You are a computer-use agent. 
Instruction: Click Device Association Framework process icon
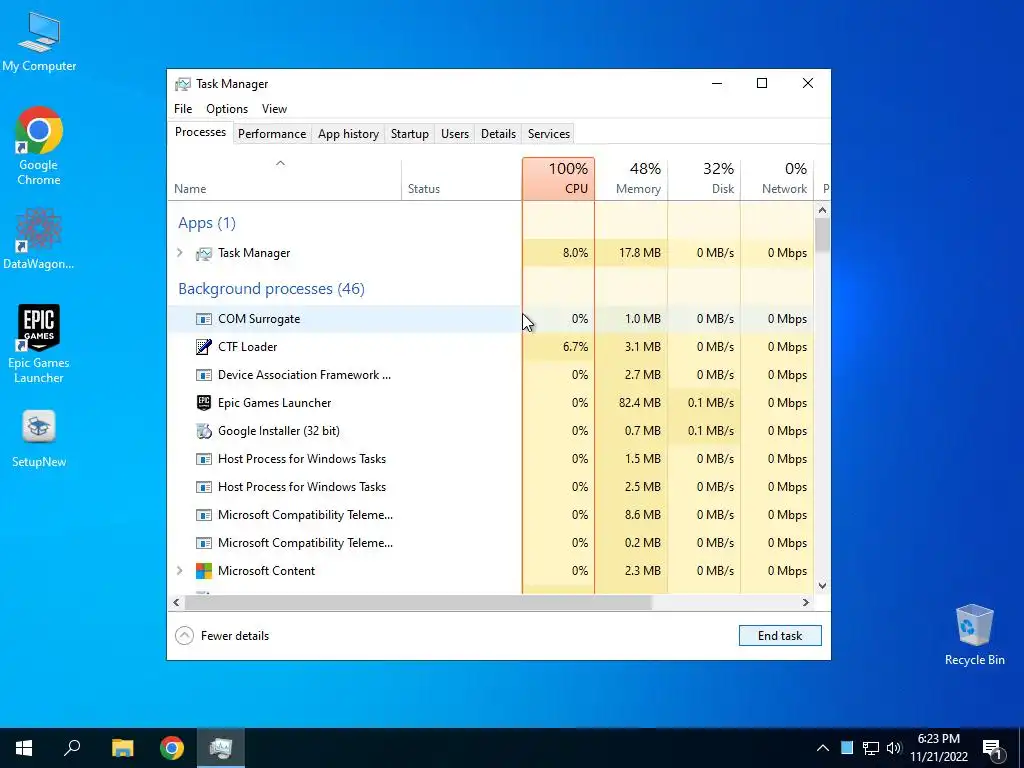click(x=204, y=375)
